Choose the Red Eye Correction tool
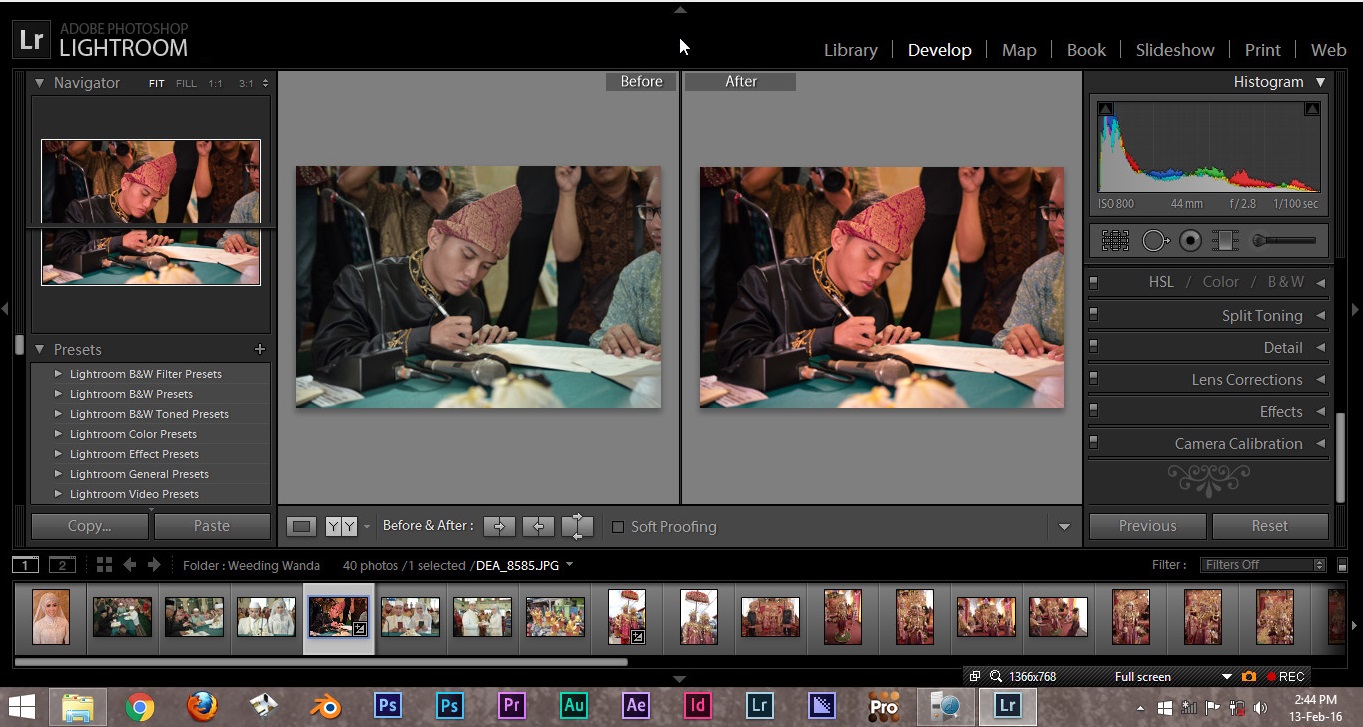This screenshot has width=1363, height=727. click(x=1190, y=240)
